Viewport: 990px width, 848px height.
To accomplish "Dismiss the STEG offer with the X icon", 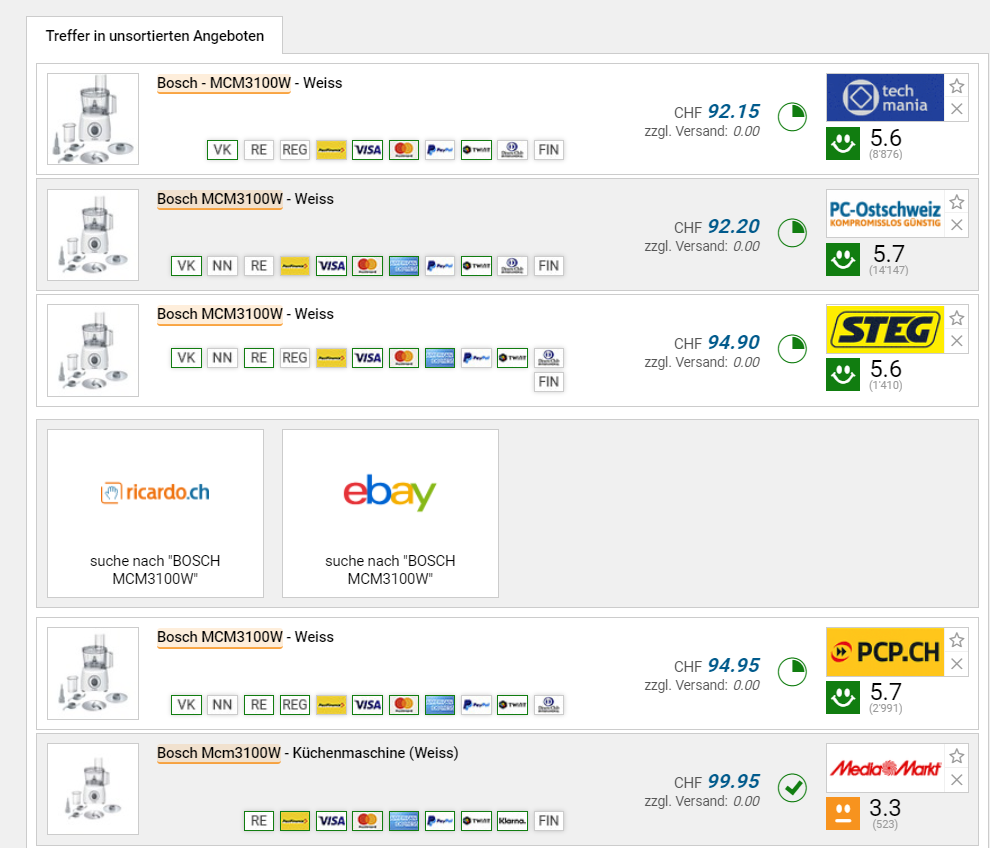I will point(957,341).
